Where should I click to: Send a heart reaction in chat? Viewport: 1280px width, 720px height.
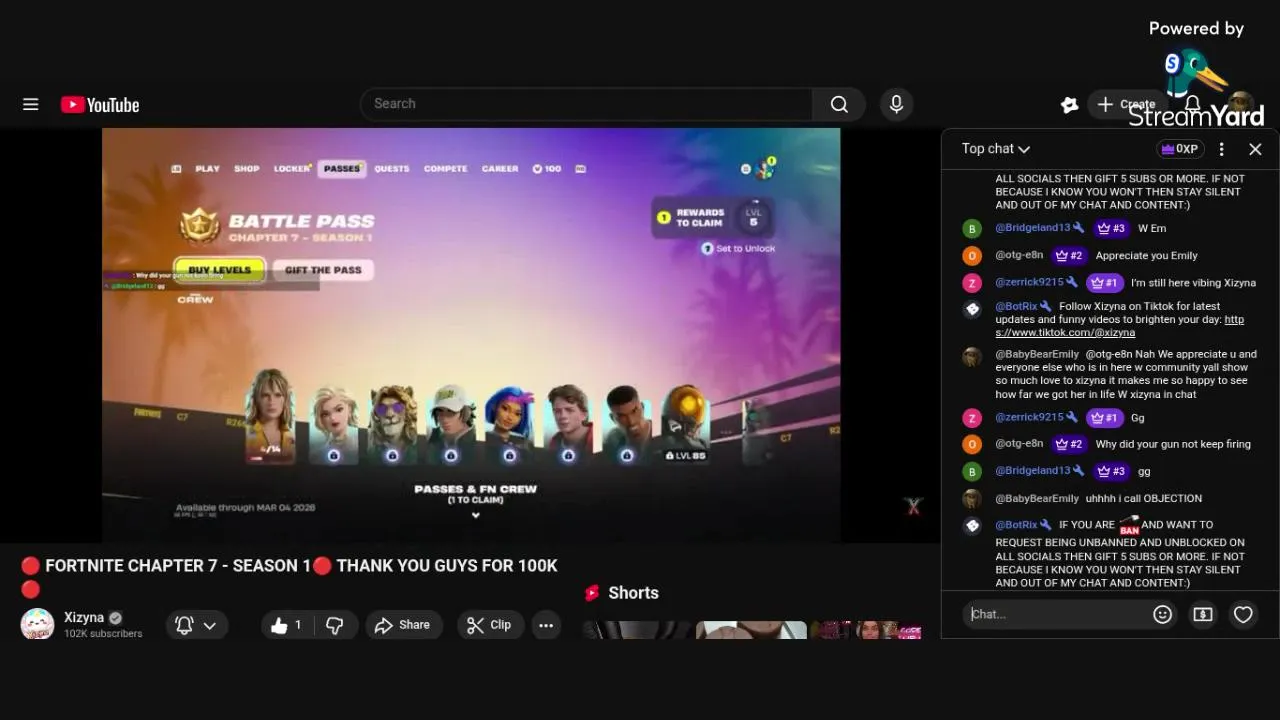(x=1243, y=614)
